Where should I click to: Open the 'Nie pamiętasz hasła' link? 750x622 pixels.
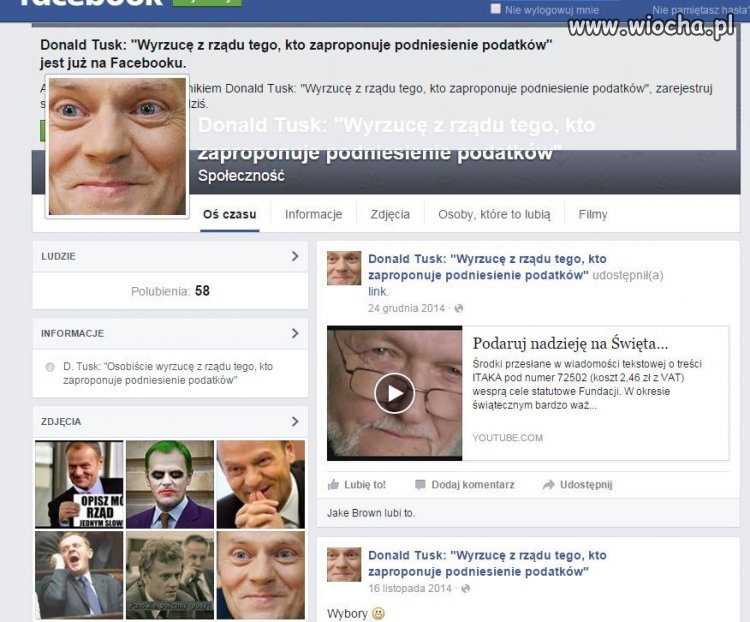(x=700, y=10)
